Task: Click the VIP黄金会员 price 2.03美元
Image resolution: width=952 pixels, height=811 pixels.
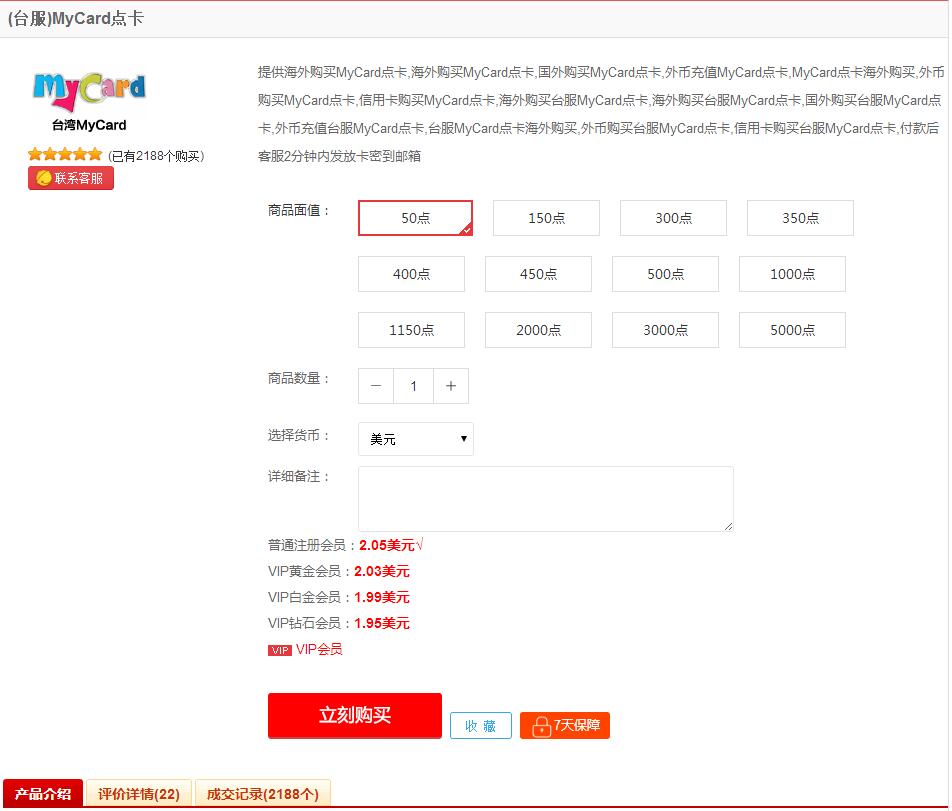Action: click(x=382, y=571)
